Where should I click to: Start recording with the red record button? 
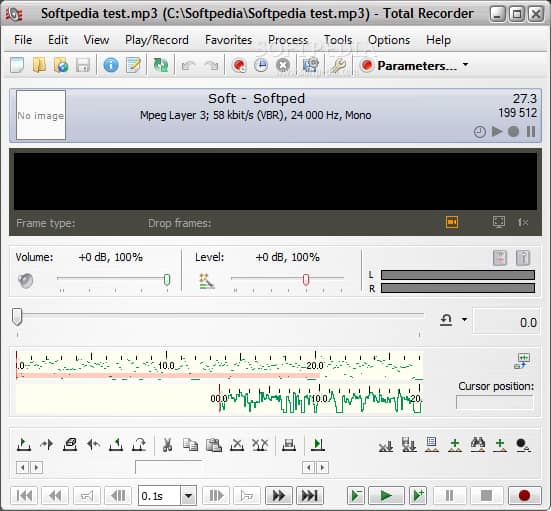click(524, 496)
